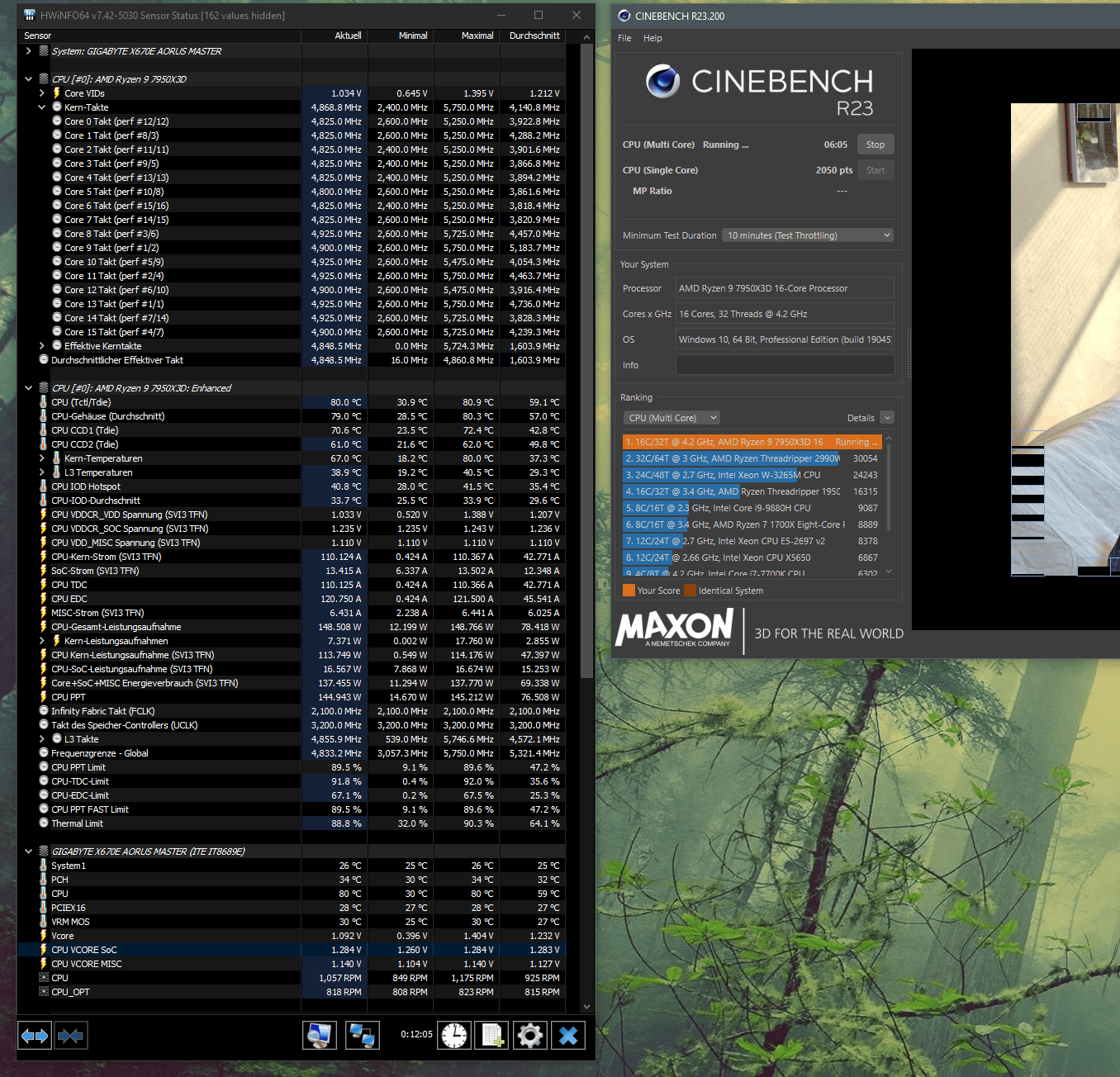Click the thermometer icon beside CPU IOD Hotspot
This screenshot has width=1120, height=1077.
tap(44, 486)
